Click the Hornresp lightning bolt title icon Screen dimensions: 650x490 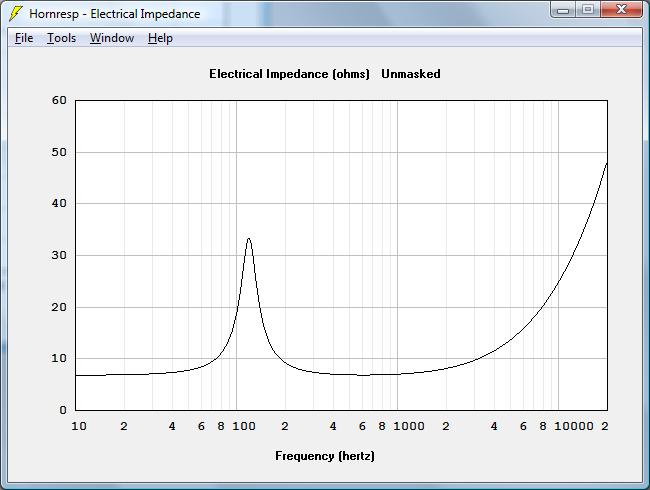coord(15,13)
